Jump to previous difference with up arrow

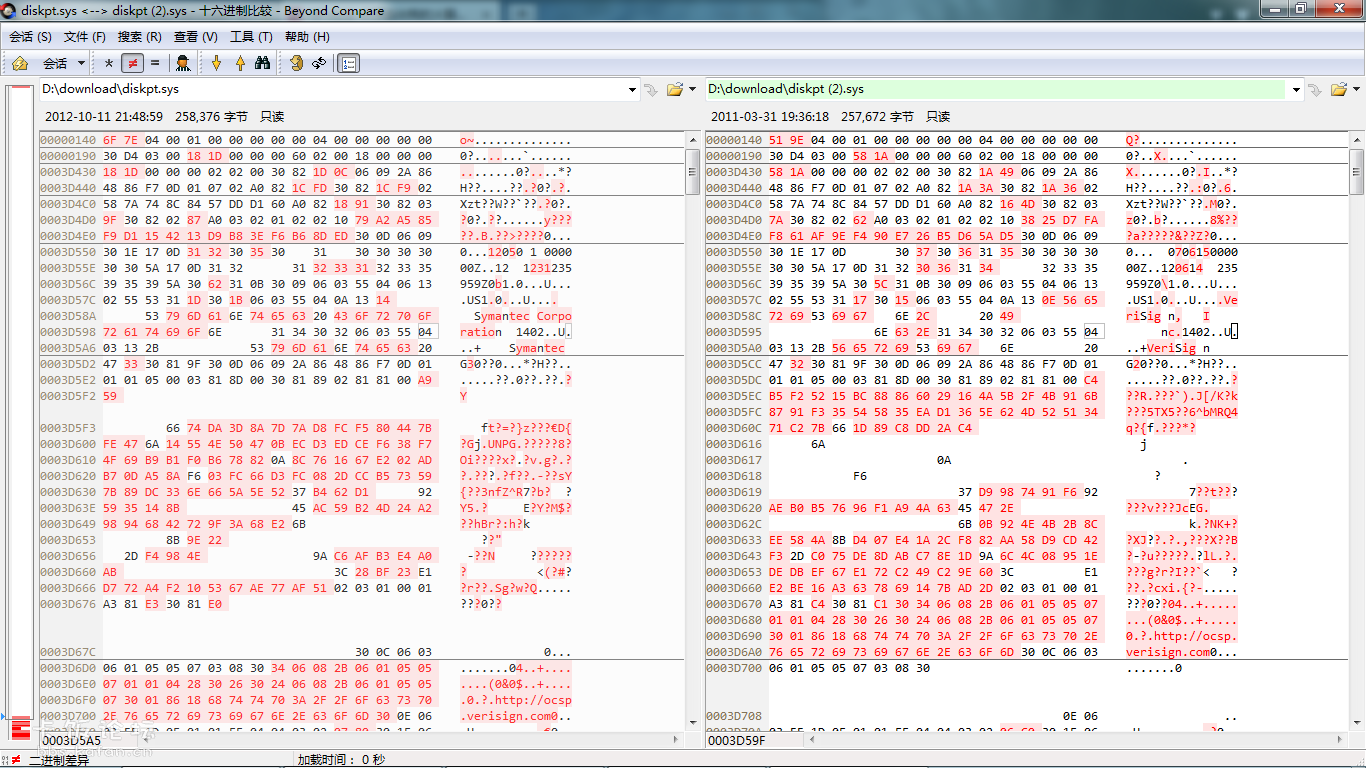pos(240,63)
